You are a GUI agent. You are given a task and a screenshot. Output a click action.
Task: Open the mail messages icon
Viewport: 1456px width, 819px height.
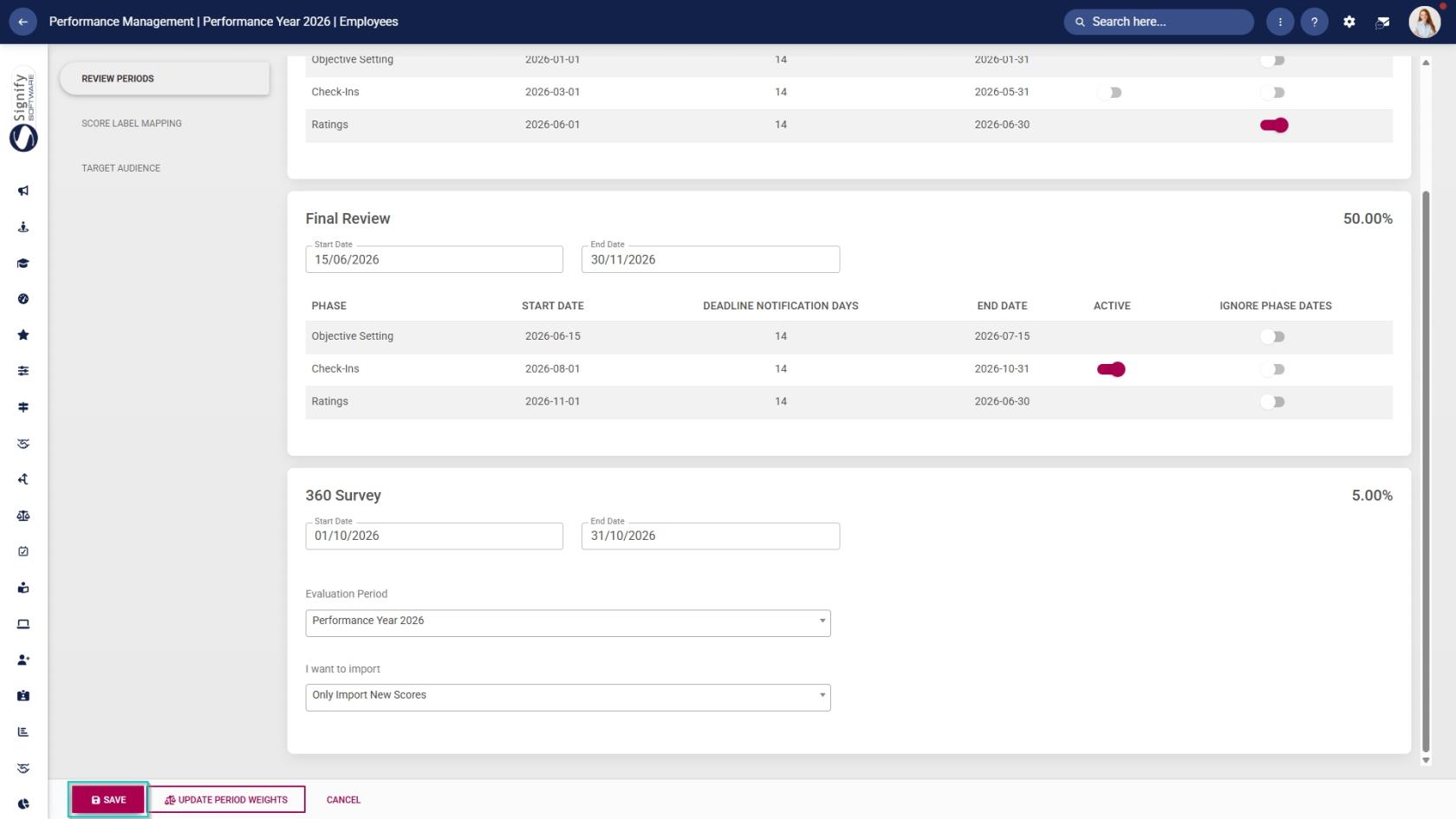tap(1383, 22)
